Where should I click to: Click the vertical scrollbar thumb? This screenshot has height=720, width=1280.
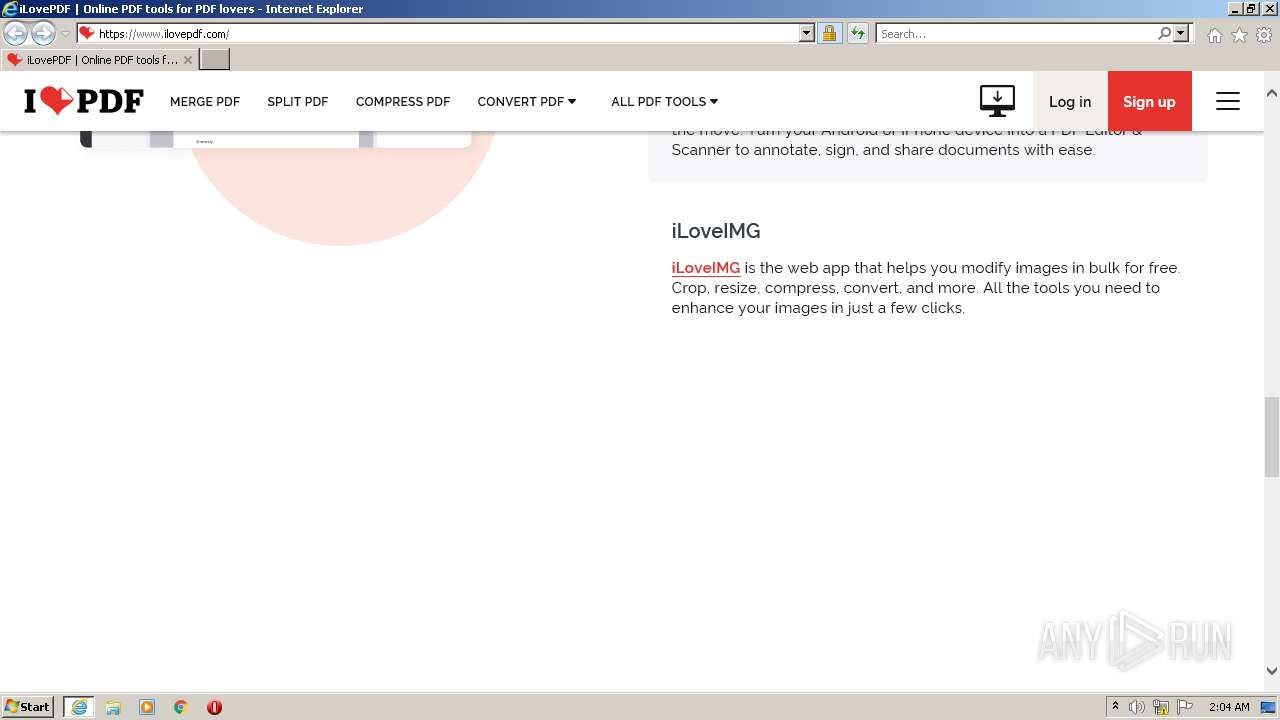tap(1272, 437)
